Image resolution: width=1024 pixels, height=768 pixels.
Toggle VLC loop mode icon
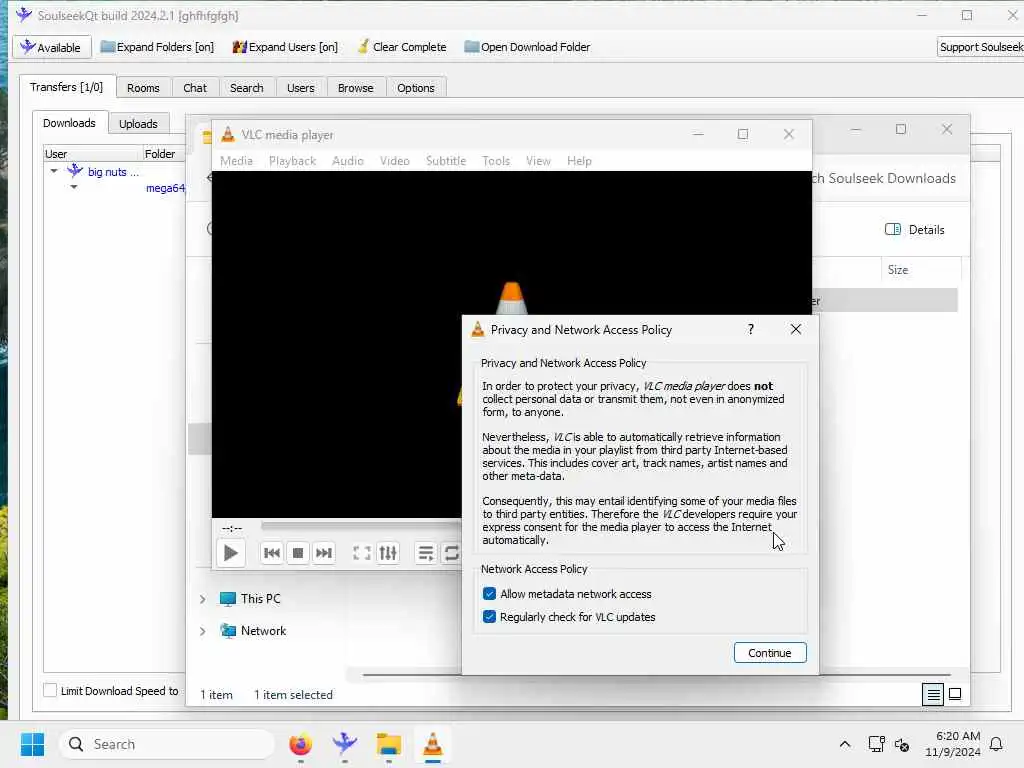(x=451, y=553)
